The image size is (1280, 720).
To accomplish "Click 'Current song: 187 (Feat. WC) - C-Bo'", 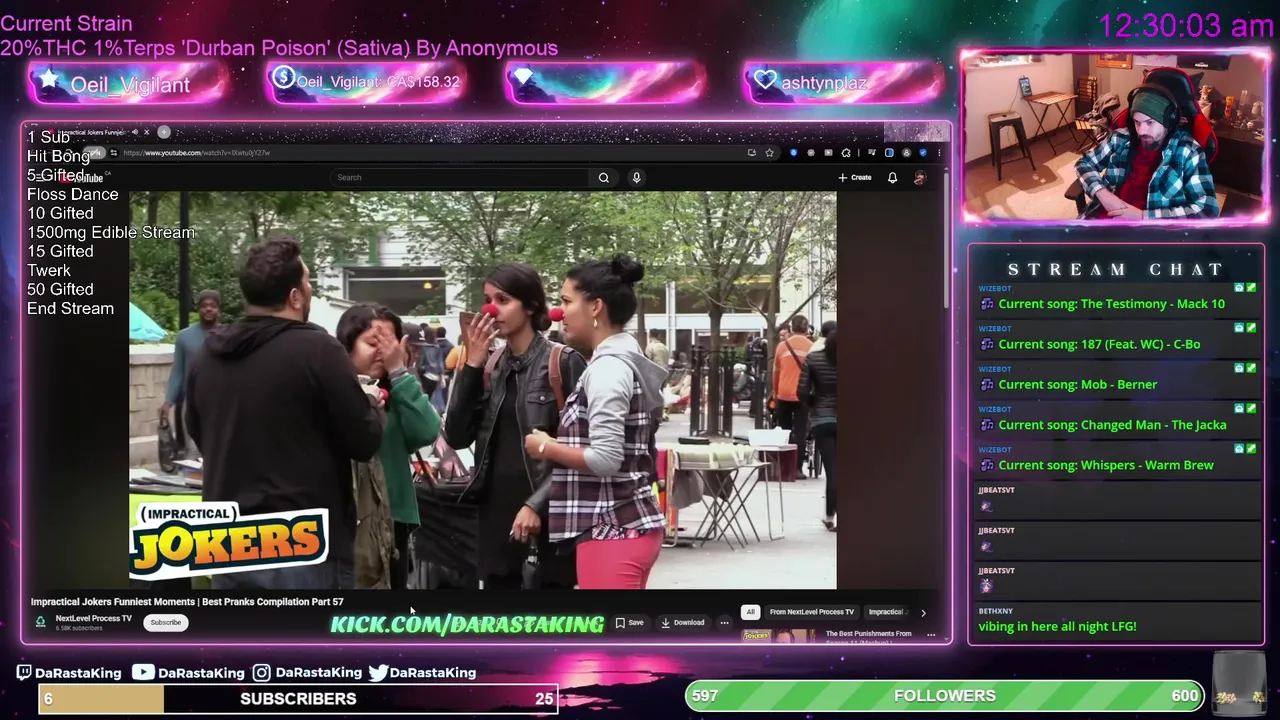I will [x=1099, y=344].
